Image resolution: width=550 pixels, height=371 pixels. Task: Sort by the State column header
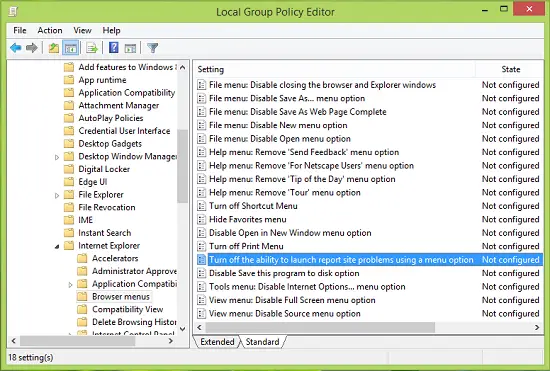510,69
